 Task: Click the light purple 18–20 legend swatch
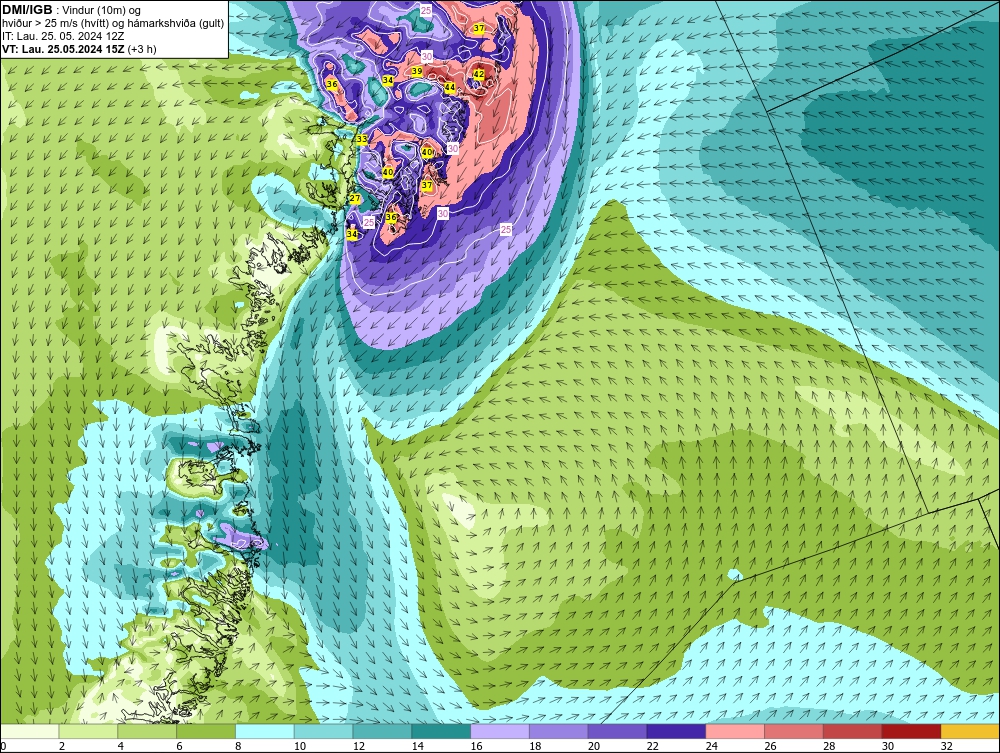559,731
